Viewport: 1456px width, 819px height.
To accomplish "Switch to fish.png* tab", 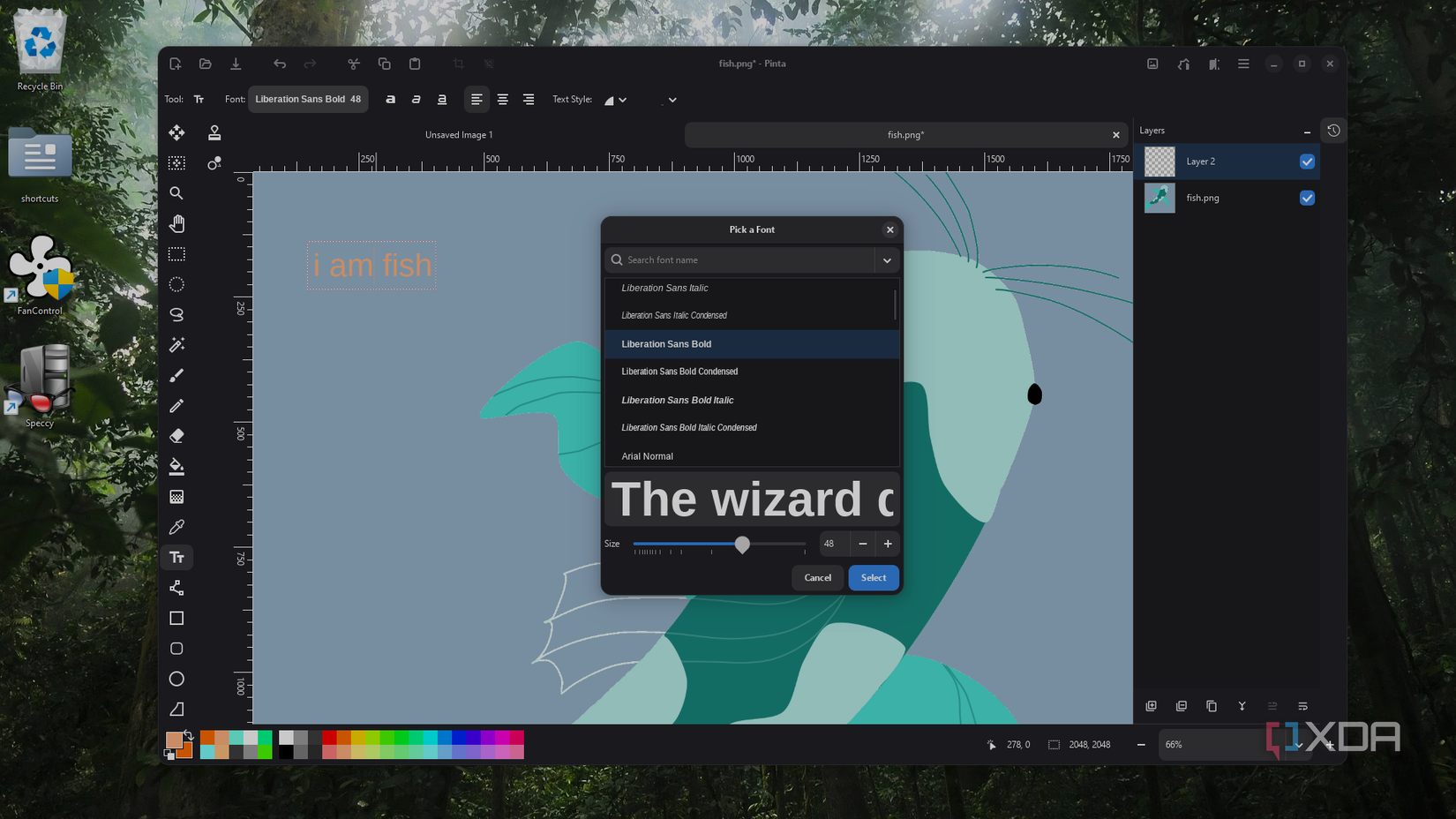I will (906, 135).
